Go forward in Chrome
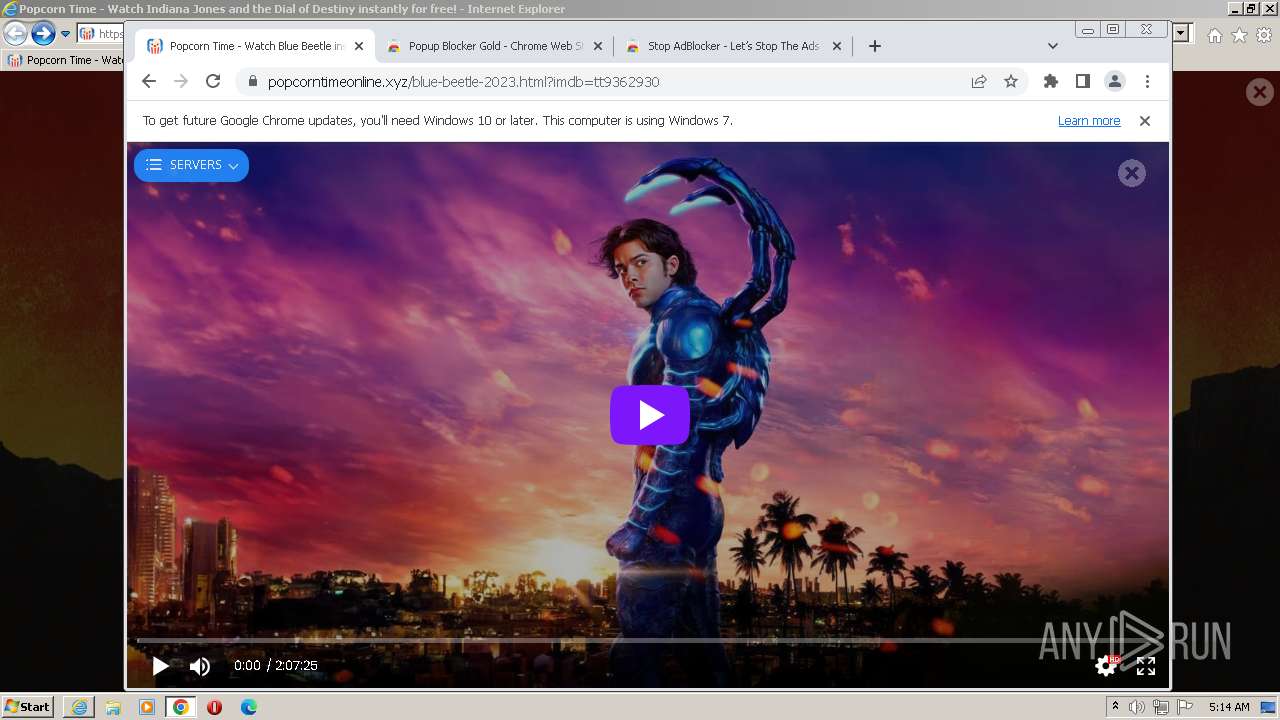This screenshot has width=1280, height=720. point(181,82)
